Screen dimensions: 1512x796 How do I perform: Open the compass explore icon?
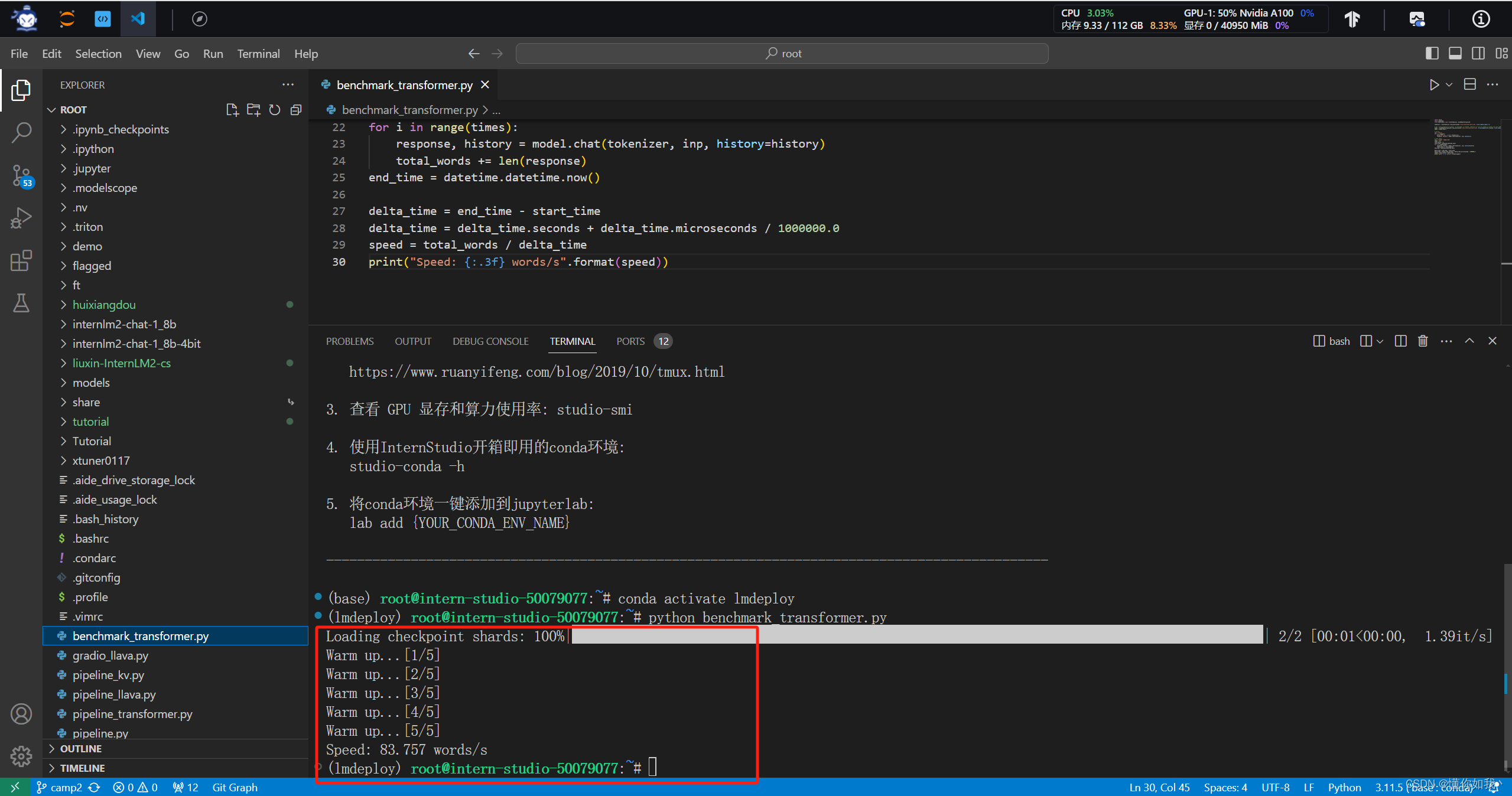pyautogui.click(x=200, y=19)
